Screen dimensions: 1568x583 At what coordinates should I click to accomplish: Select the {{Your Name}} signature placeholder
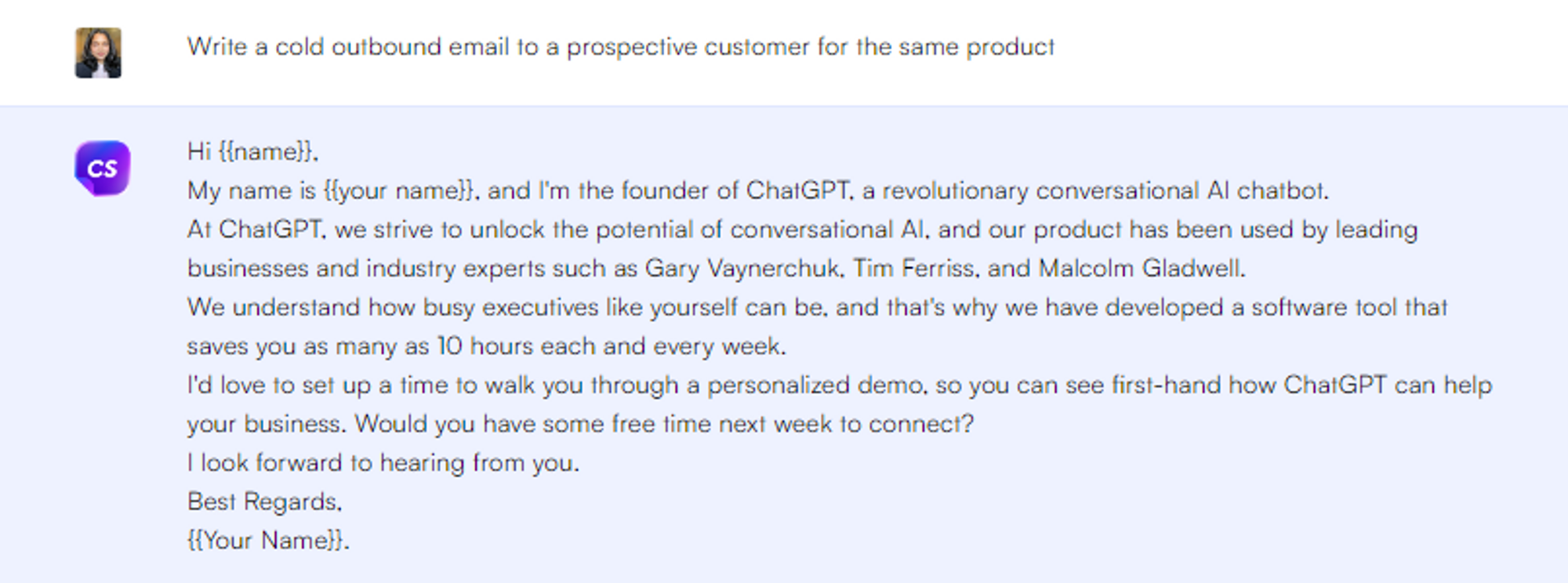tap(267, 541)
